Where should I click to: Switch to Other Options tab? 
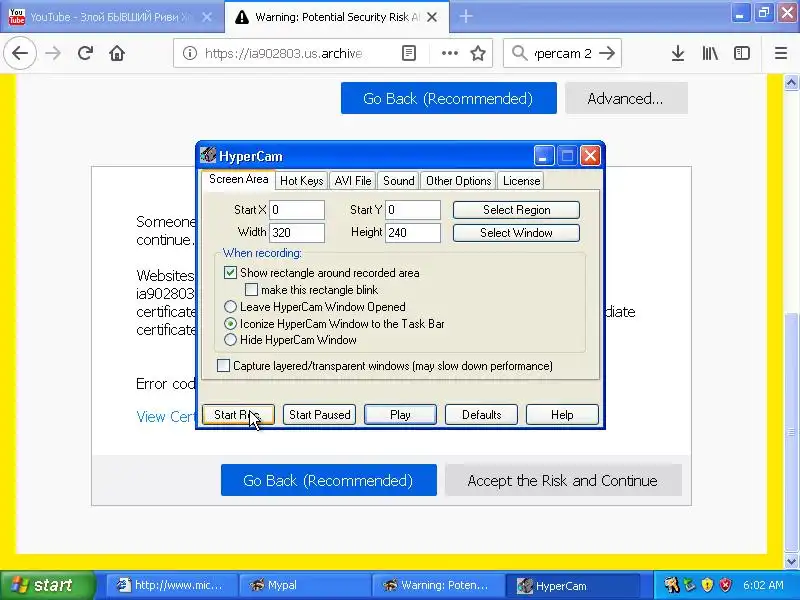[458, 181]
